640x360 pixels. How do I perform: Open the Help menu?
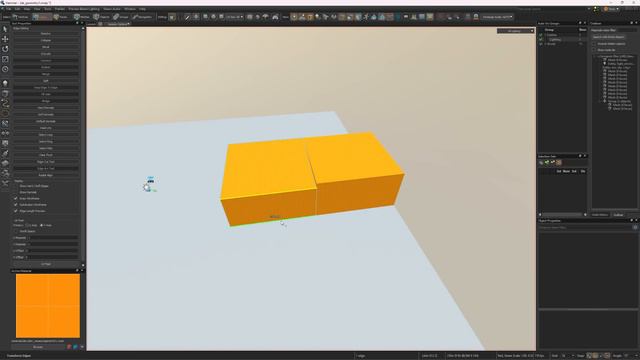coord(142,9)
